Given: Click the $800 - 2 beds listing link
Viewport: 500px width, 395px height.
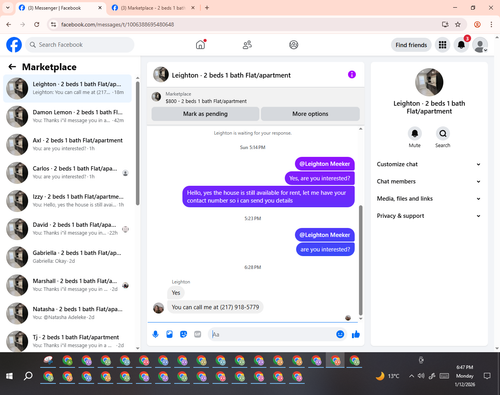Looking at the screenshot, I should (x=206, y=101).
